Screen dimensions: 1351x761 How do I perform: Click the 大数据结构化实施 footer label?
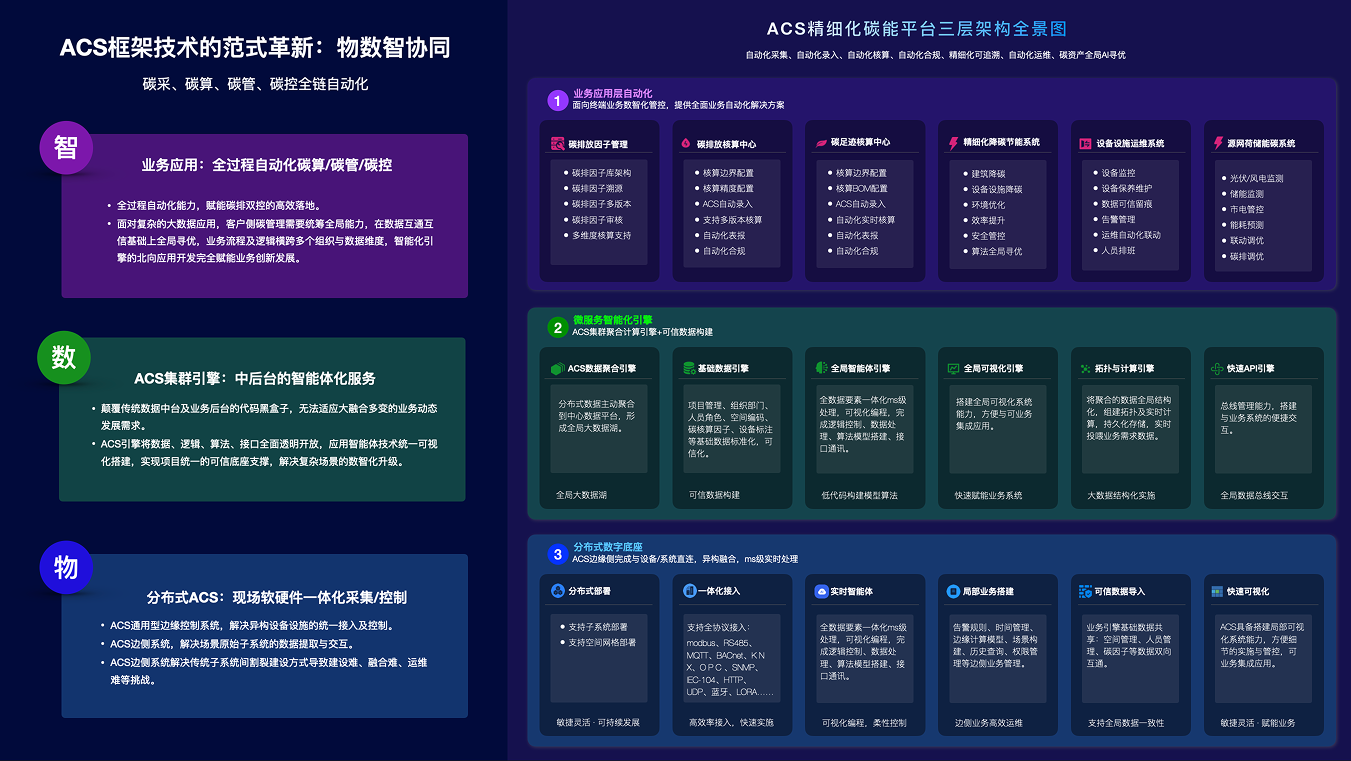click(1121, 495)
